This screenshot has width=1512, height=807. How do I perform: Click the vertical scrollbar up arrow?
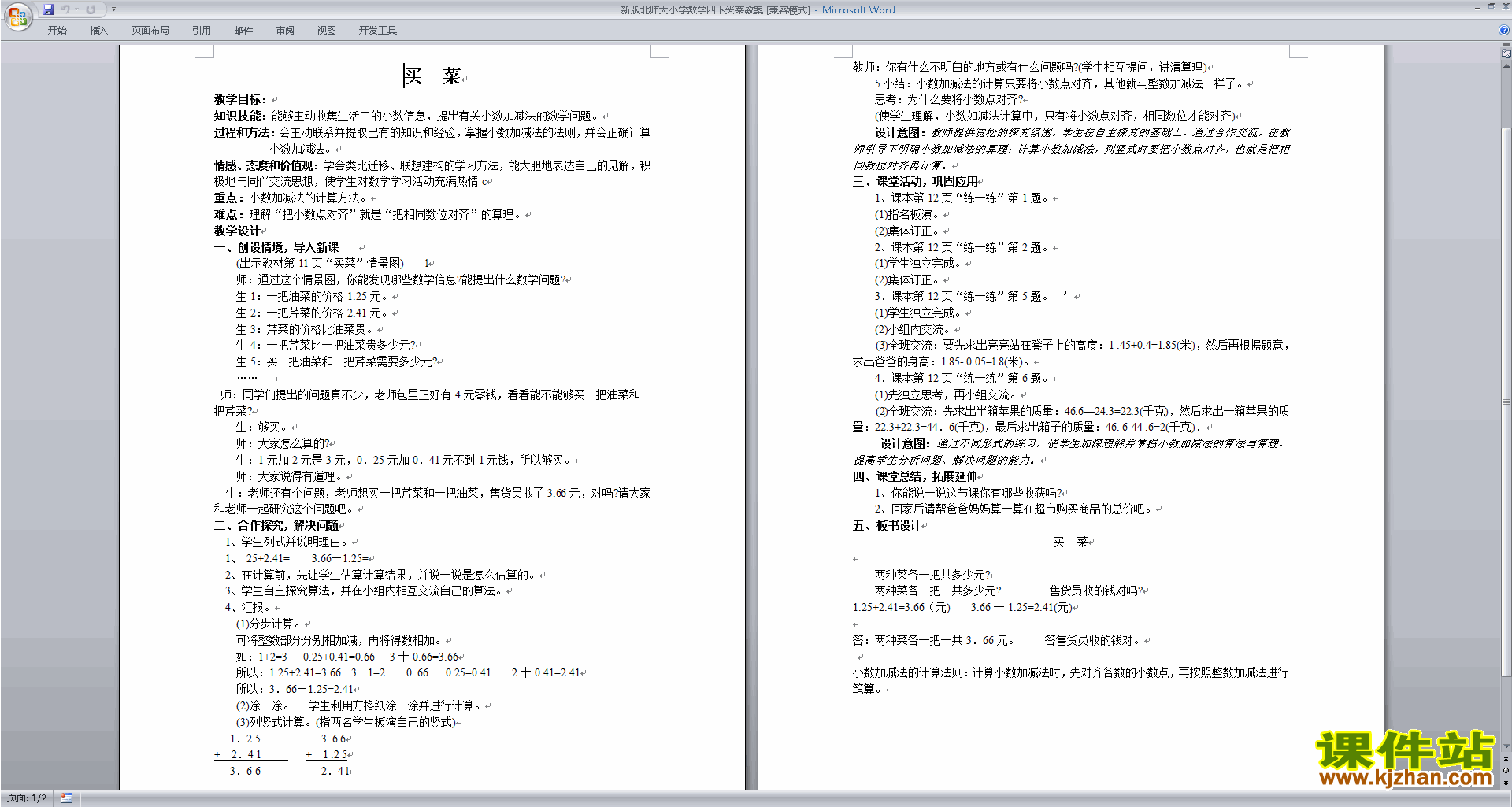(x=1506, y=66)
